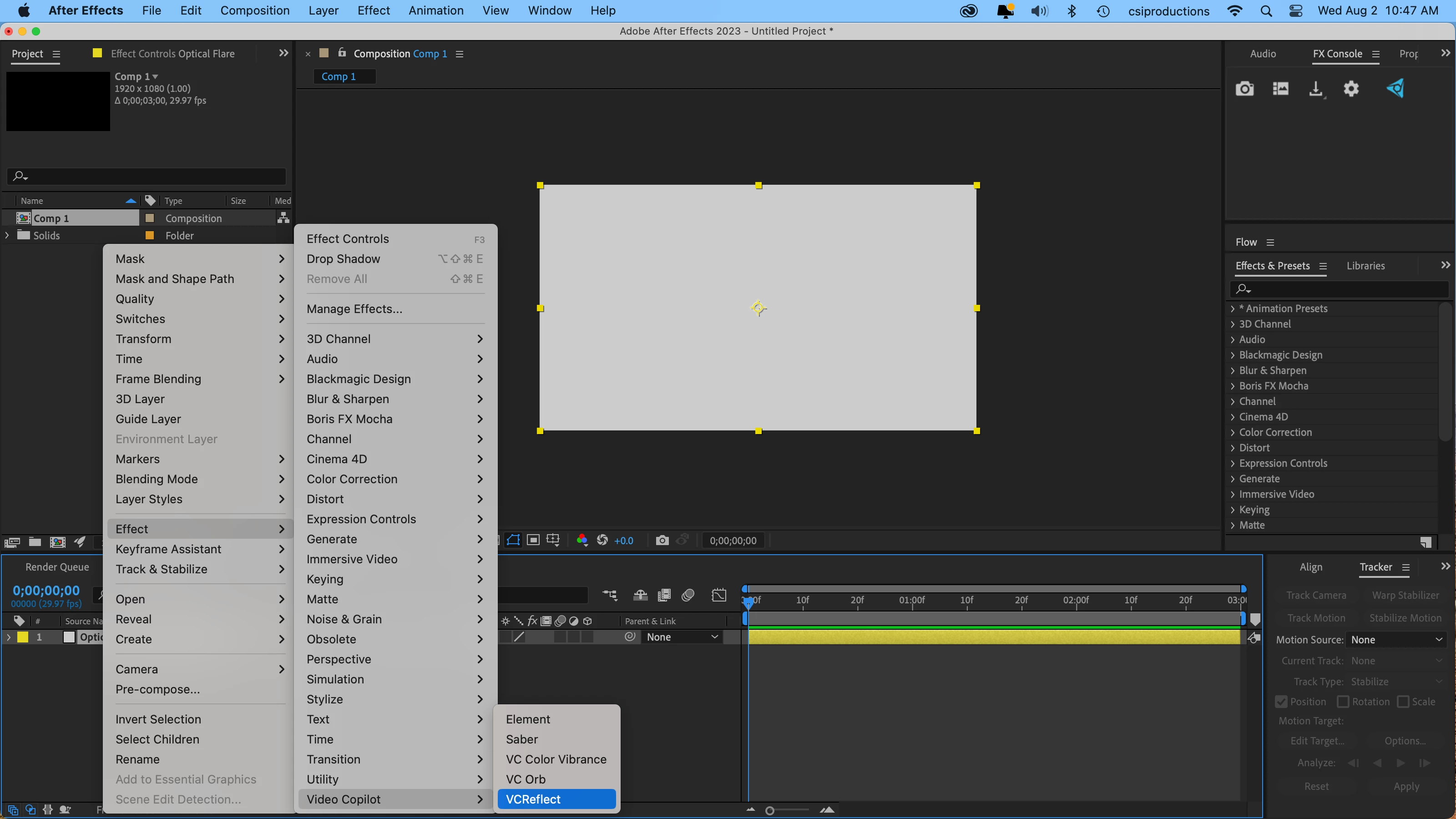Toggle the Position checkbox in Tracker
The width and height of the screenshot is (1456, 819).
[1281, 702]
